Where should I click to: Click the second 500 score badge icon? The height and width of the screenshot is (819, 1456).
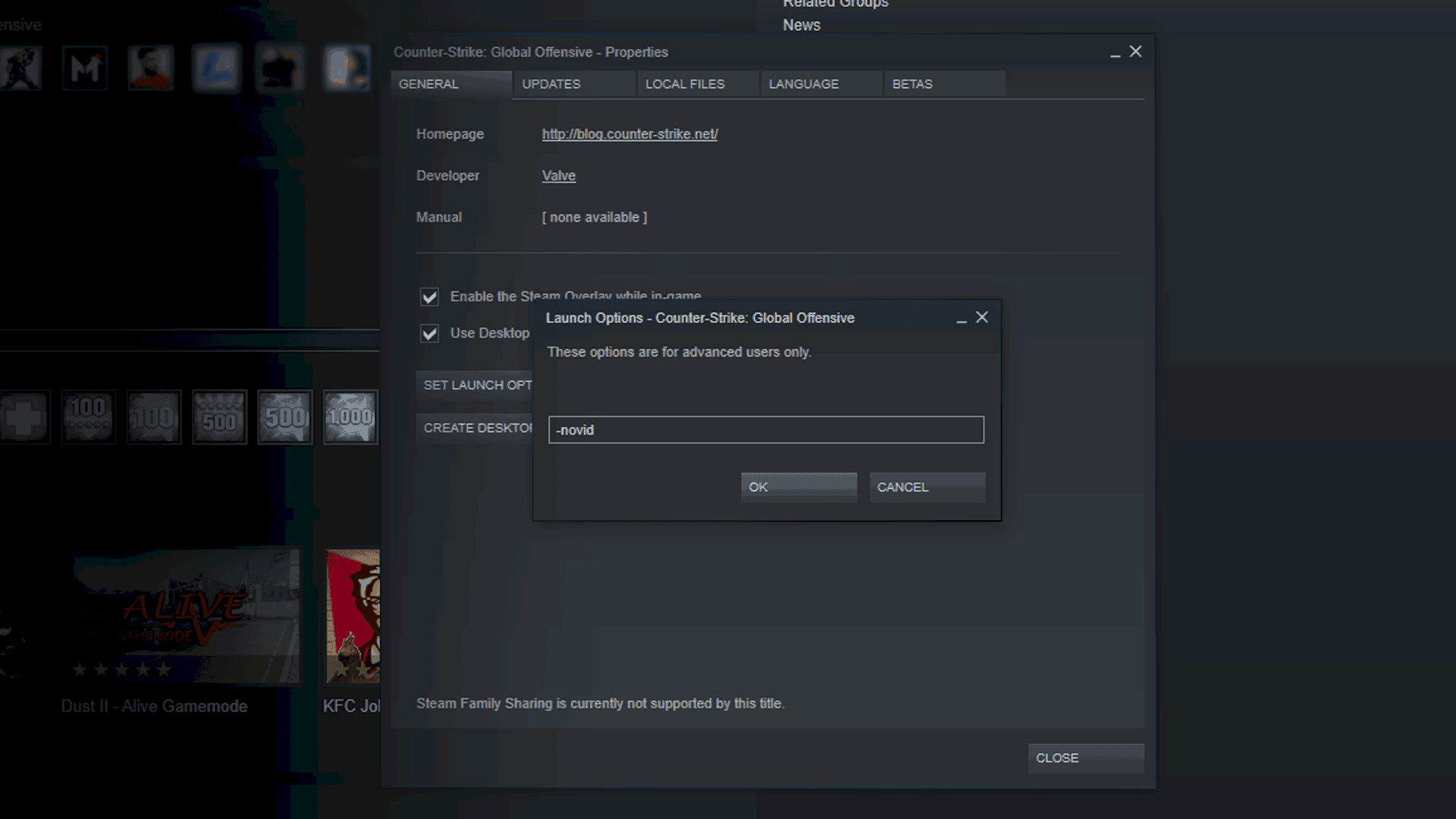pos(284,417)
